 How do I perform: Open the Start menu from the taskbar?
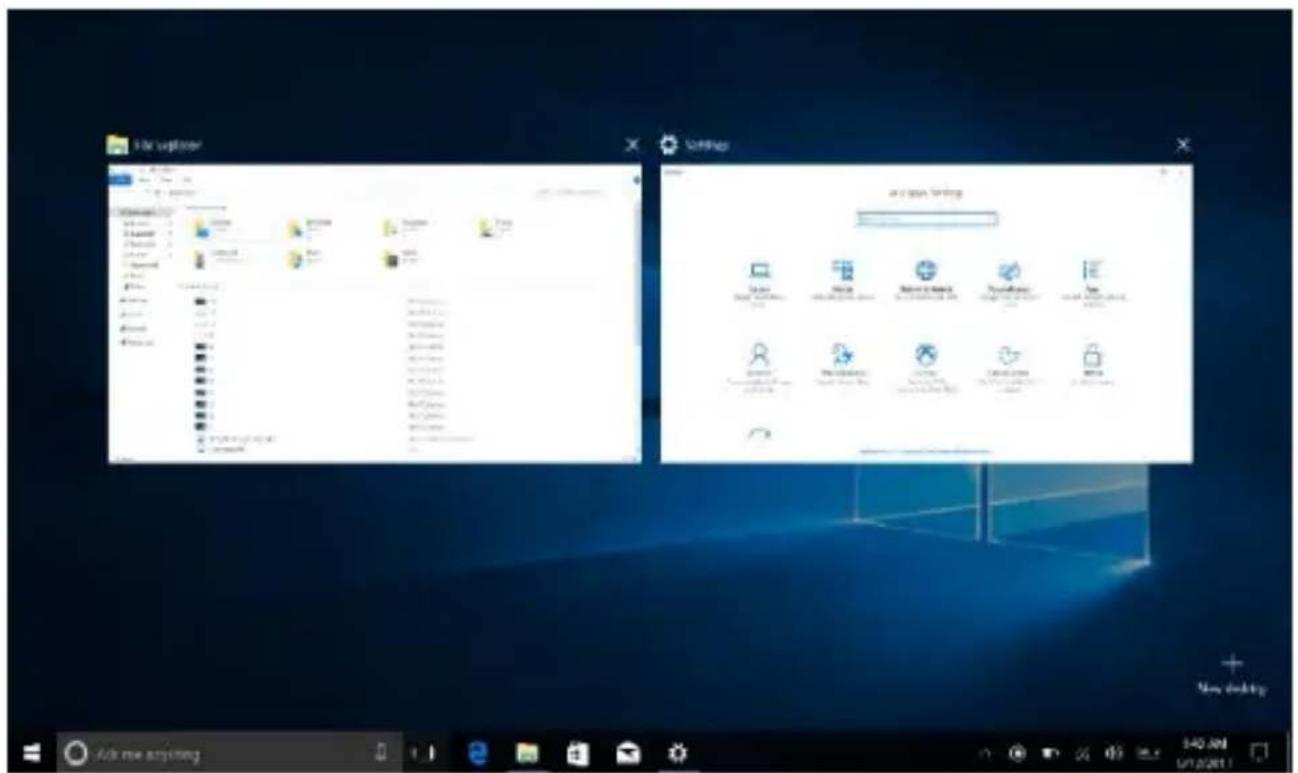(x=31, y=752)
